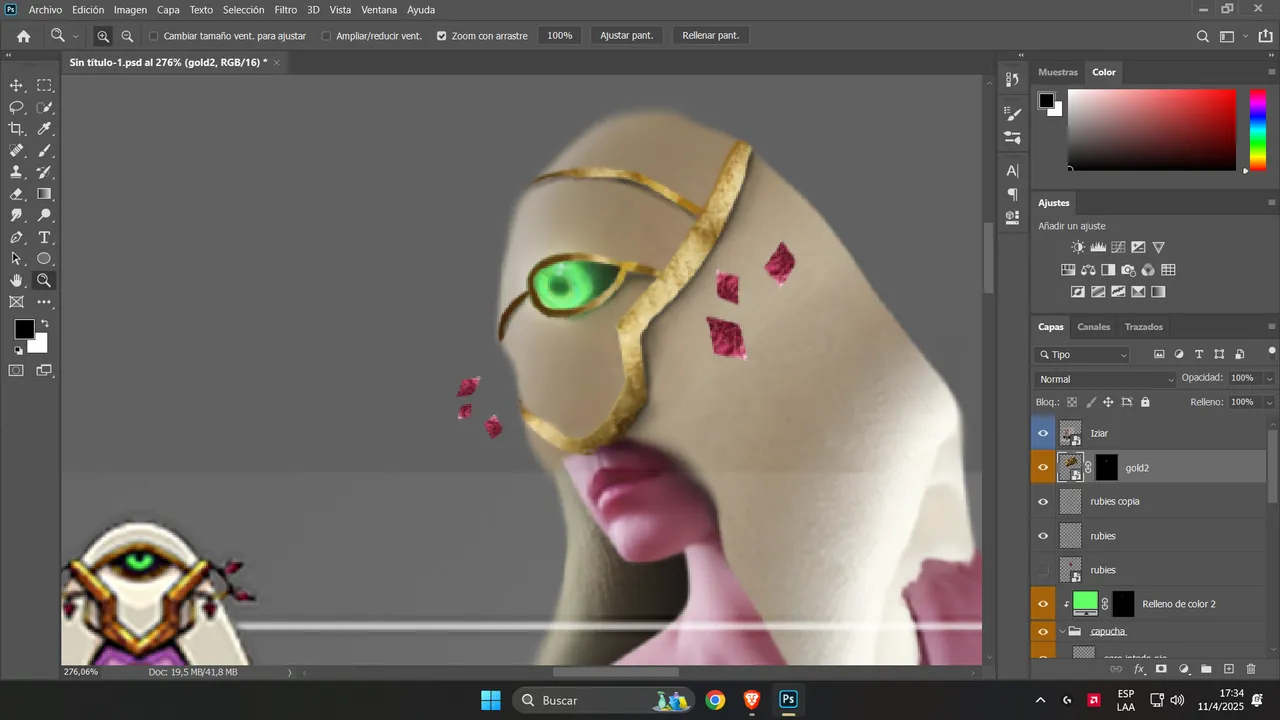Select the Smudge tool

(16, 216)
